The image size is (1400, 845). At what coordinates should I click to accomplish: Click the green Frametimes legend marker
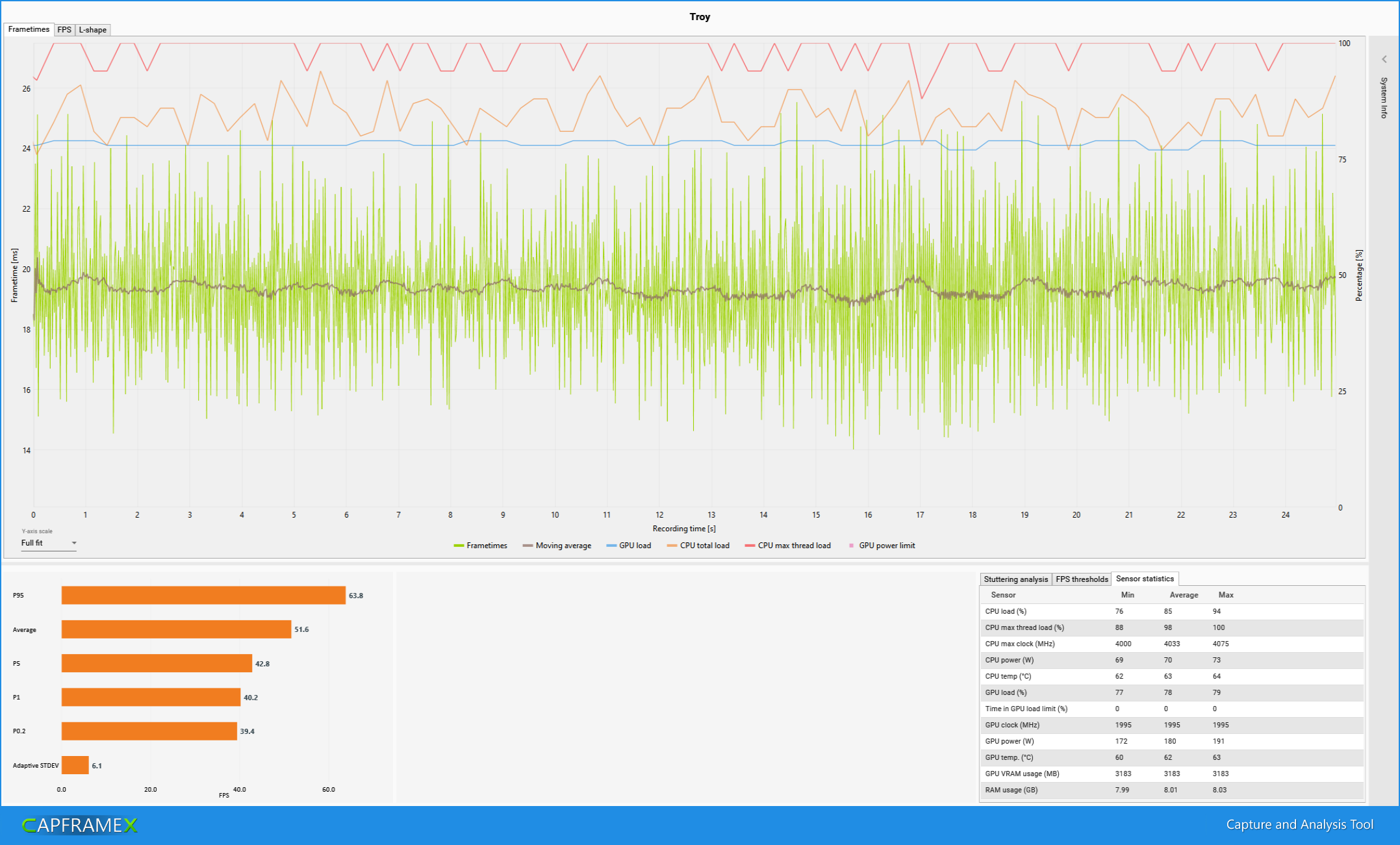click(x=459, y=546)
